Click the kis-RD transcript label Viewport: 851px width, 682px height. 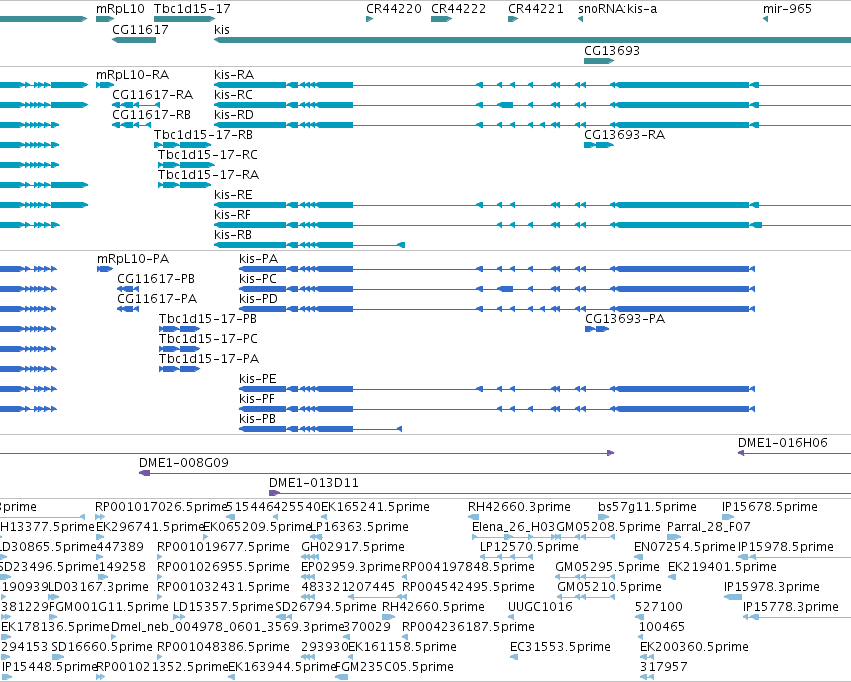point(234,114)
